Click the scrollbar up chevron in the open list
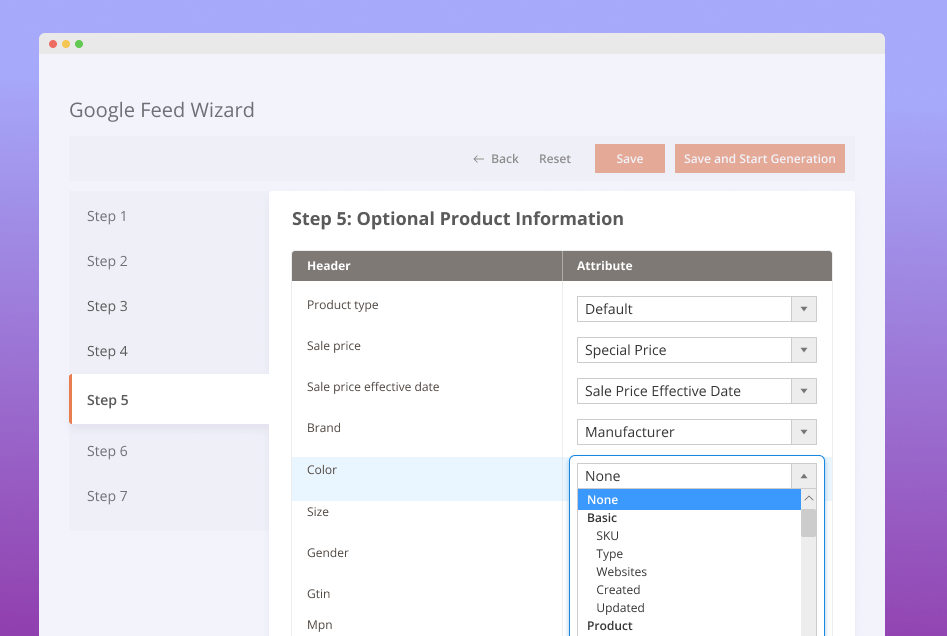This screenshot has height=636, width=947. [808, 497]
